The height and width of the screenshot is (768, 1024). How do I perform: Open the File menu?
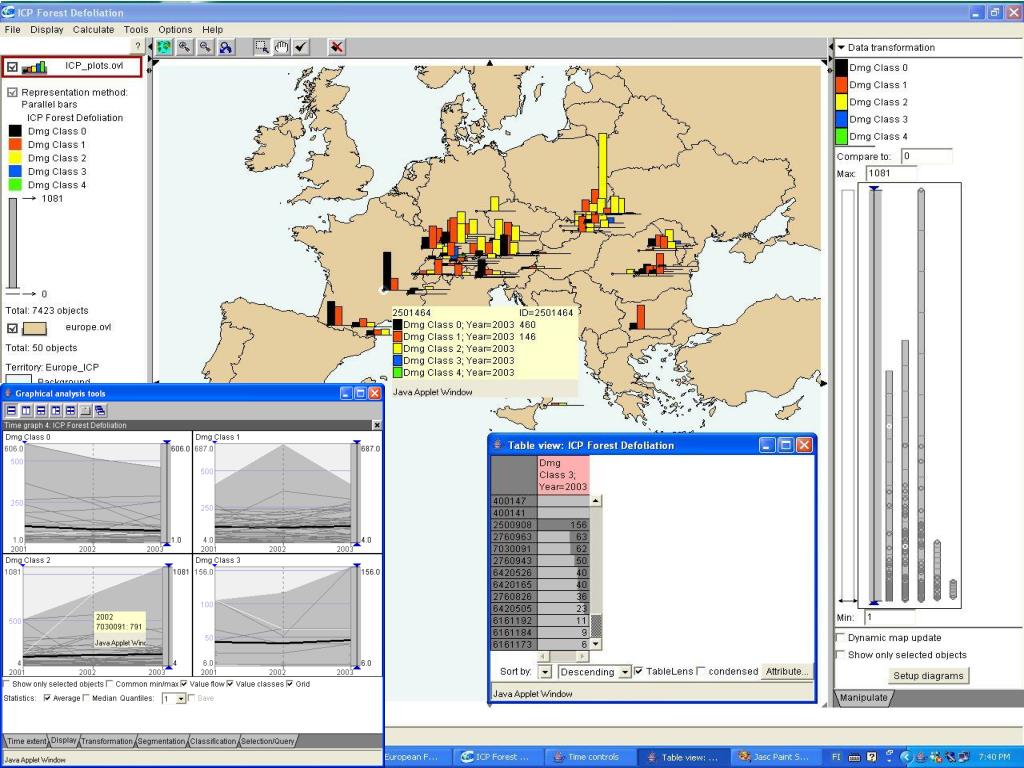[x=12, y=29]
